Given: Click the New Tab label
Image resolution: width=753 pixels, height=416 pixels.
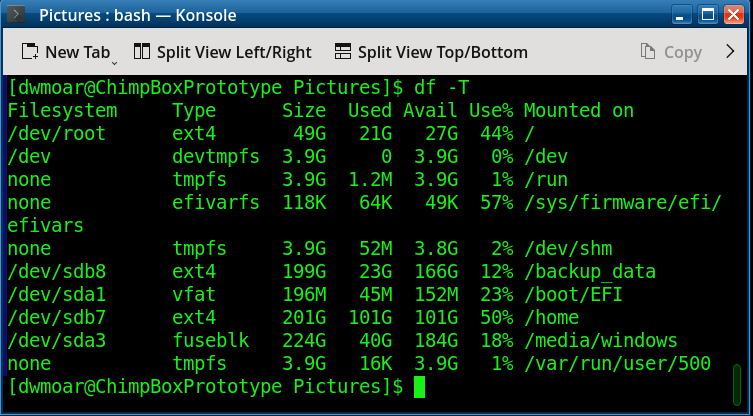Looking at the screenshot, I should click(76, 52).
